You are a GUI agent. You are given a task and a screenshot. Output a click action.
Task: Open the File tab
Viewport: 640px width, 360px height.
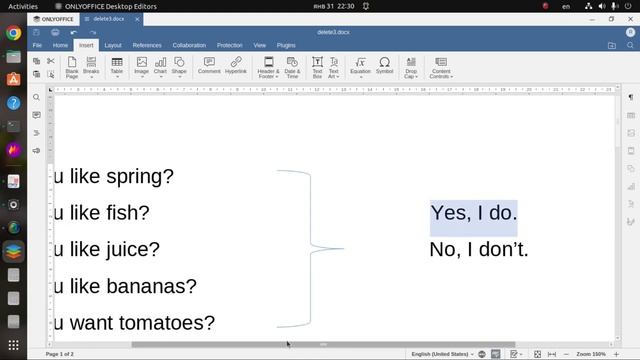[x=37, y=45]
